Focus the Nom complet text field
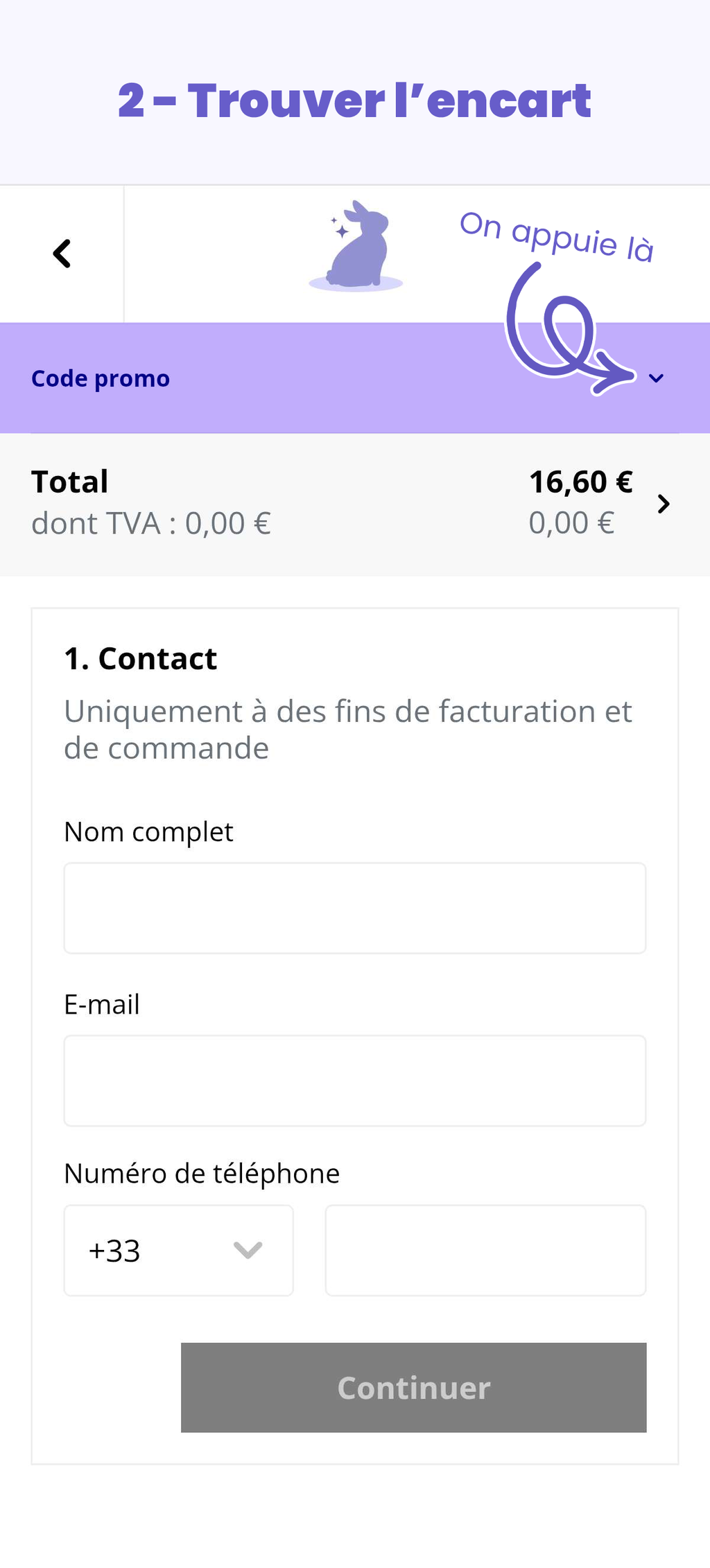The height and width of the screenshot is (1568, 710). pos(355,908)
